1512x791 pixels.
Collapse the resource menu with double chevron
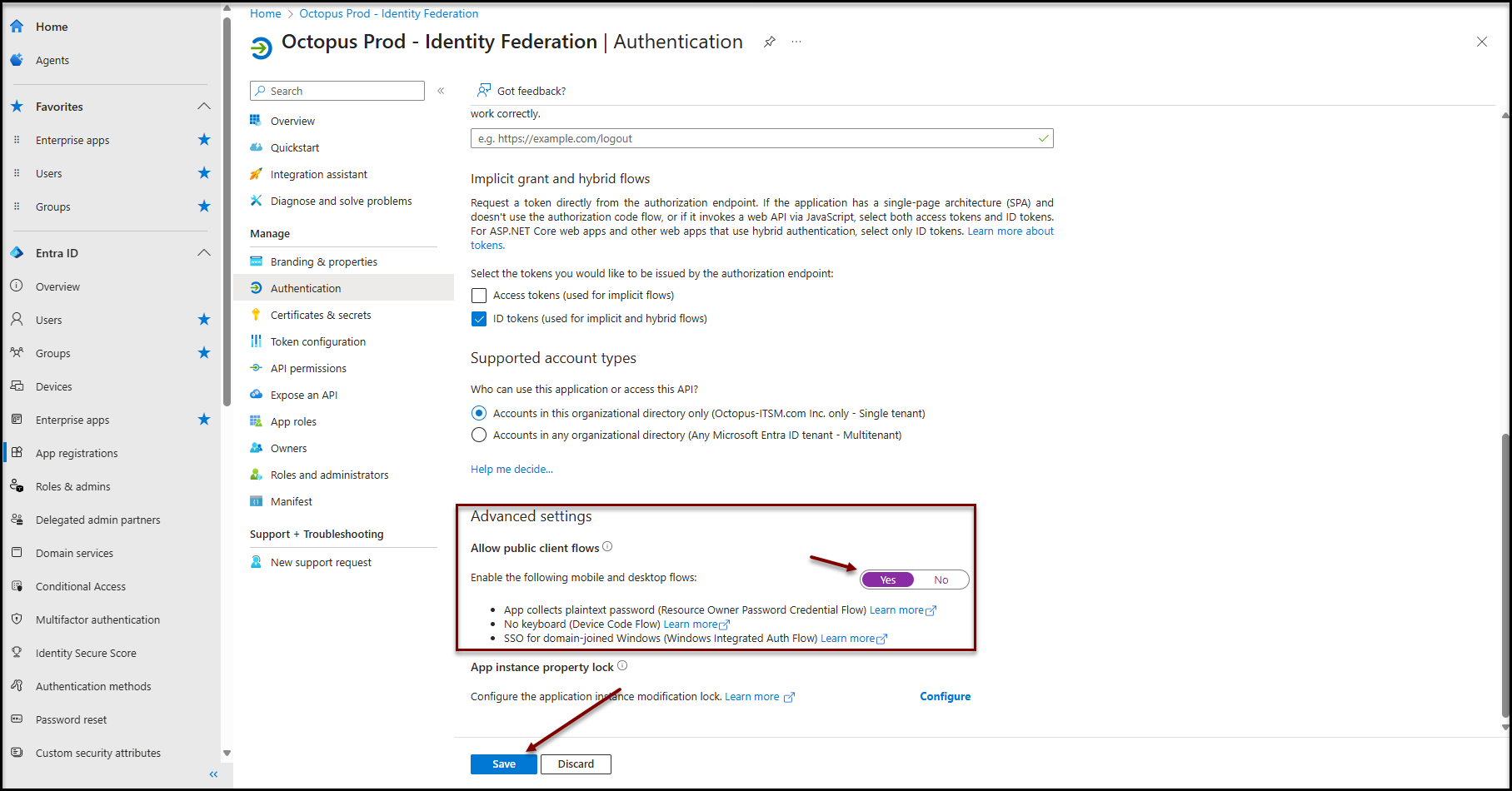(x=441, y=91)
